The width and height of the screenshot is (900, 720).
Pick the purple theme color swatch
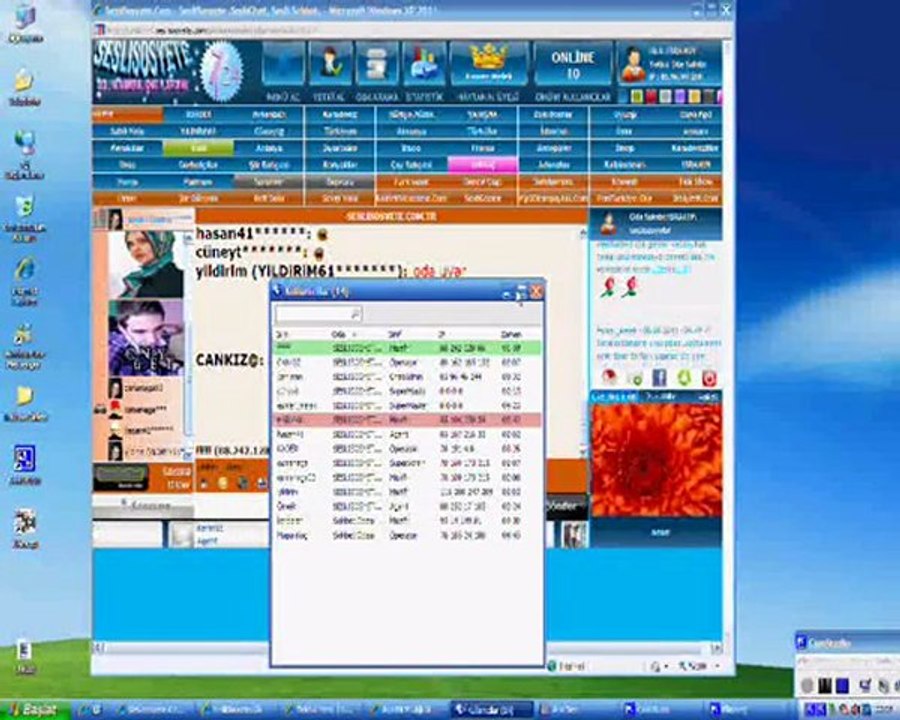680,96
